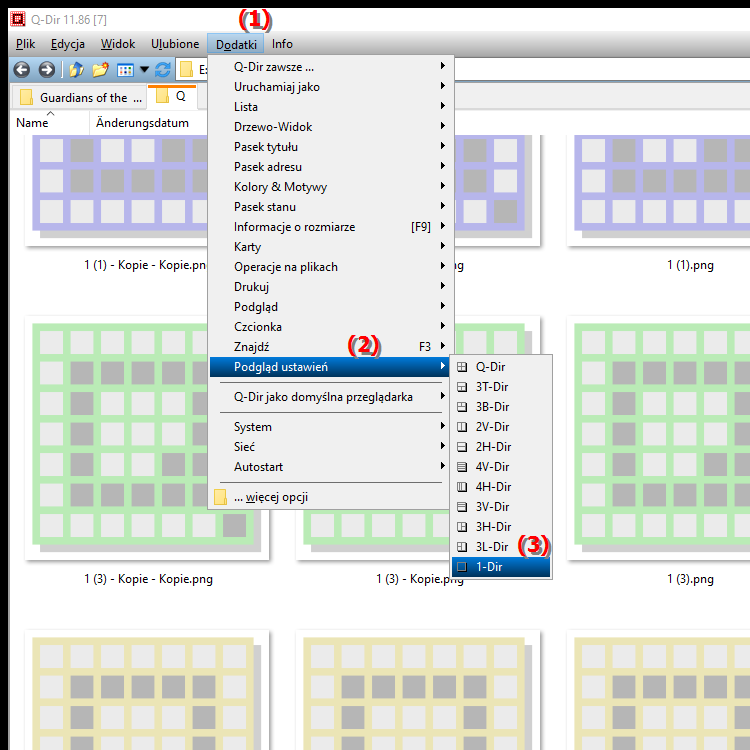Click the Dodatki menu

tap(236, 44)
